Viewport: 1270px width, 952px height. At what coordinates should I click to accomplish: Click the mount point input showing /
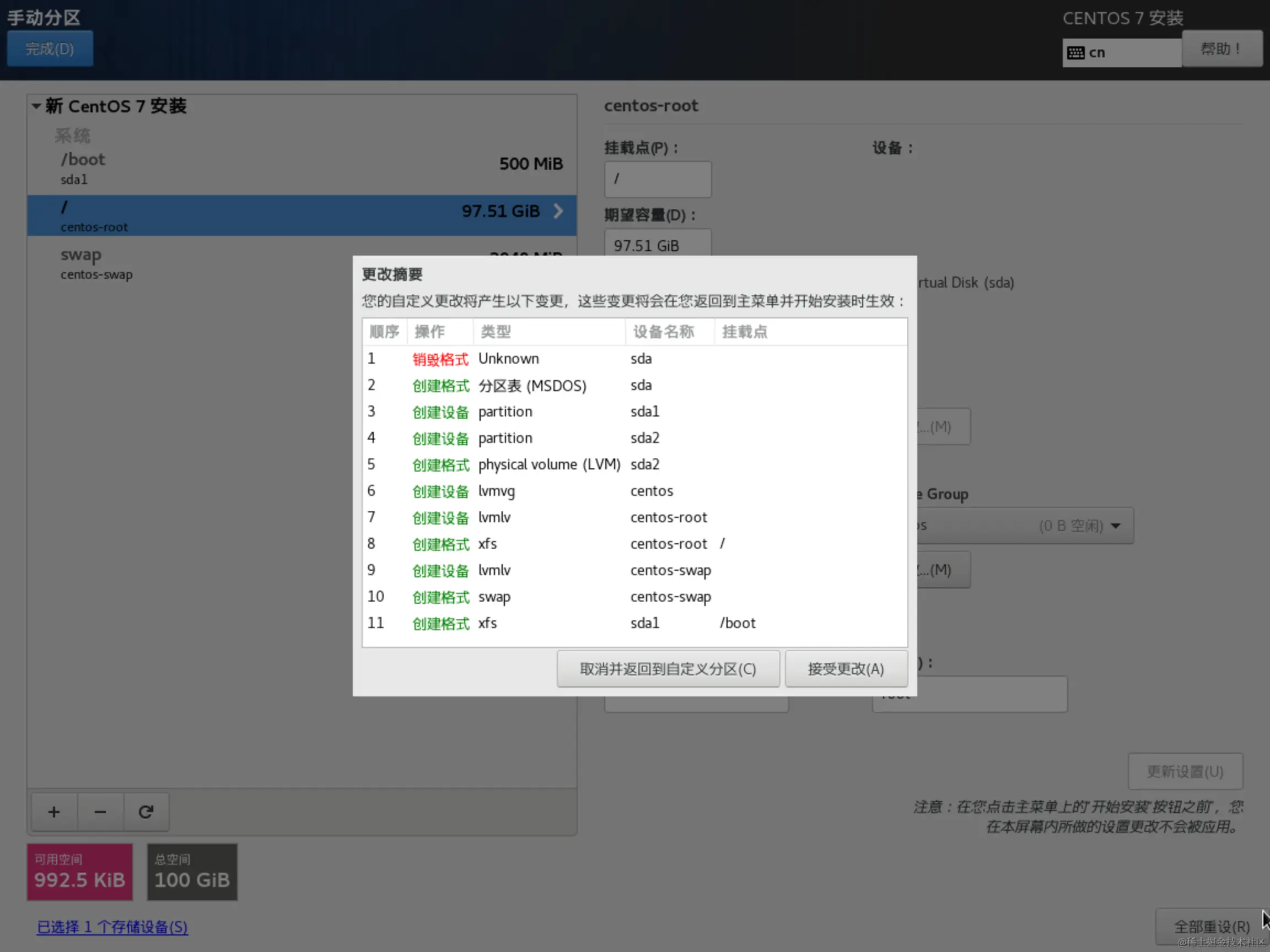[x=658, y=179]
